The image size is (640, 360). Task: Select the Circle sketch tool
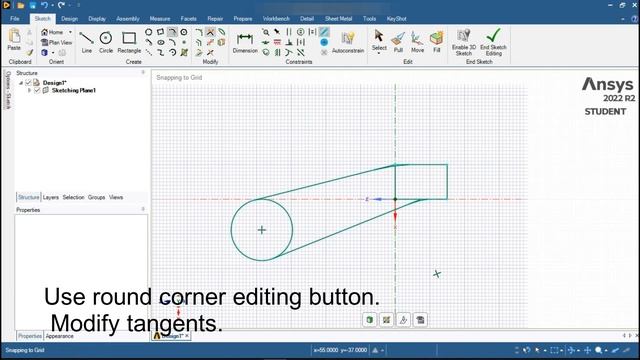coord(106,42)
